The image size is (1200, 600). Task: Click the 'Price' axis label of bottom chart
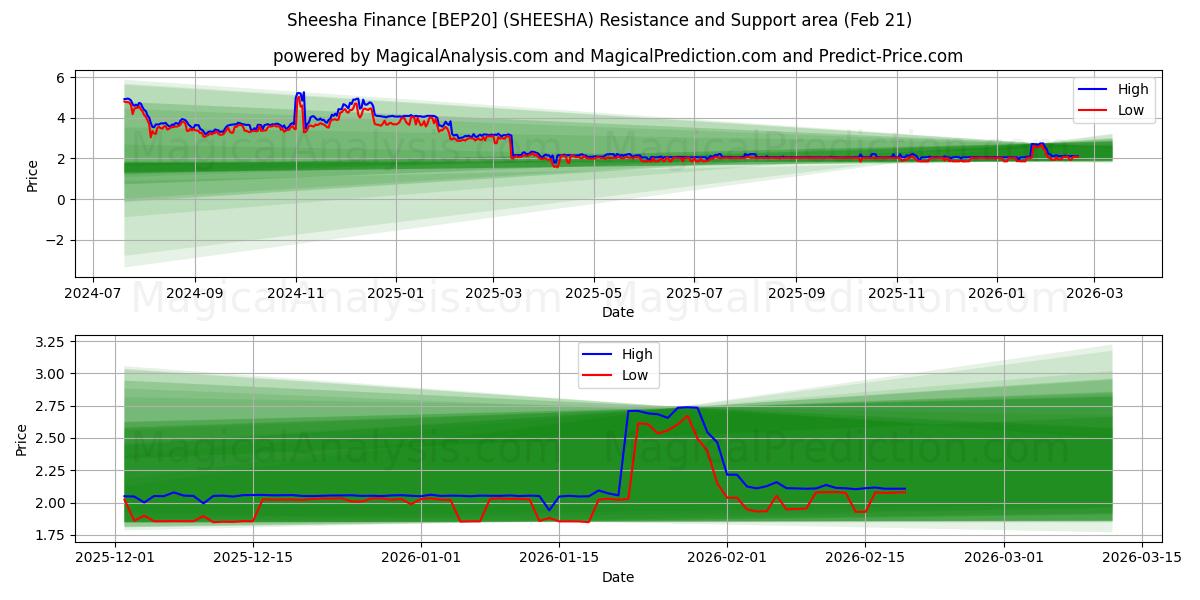(22, 439)
